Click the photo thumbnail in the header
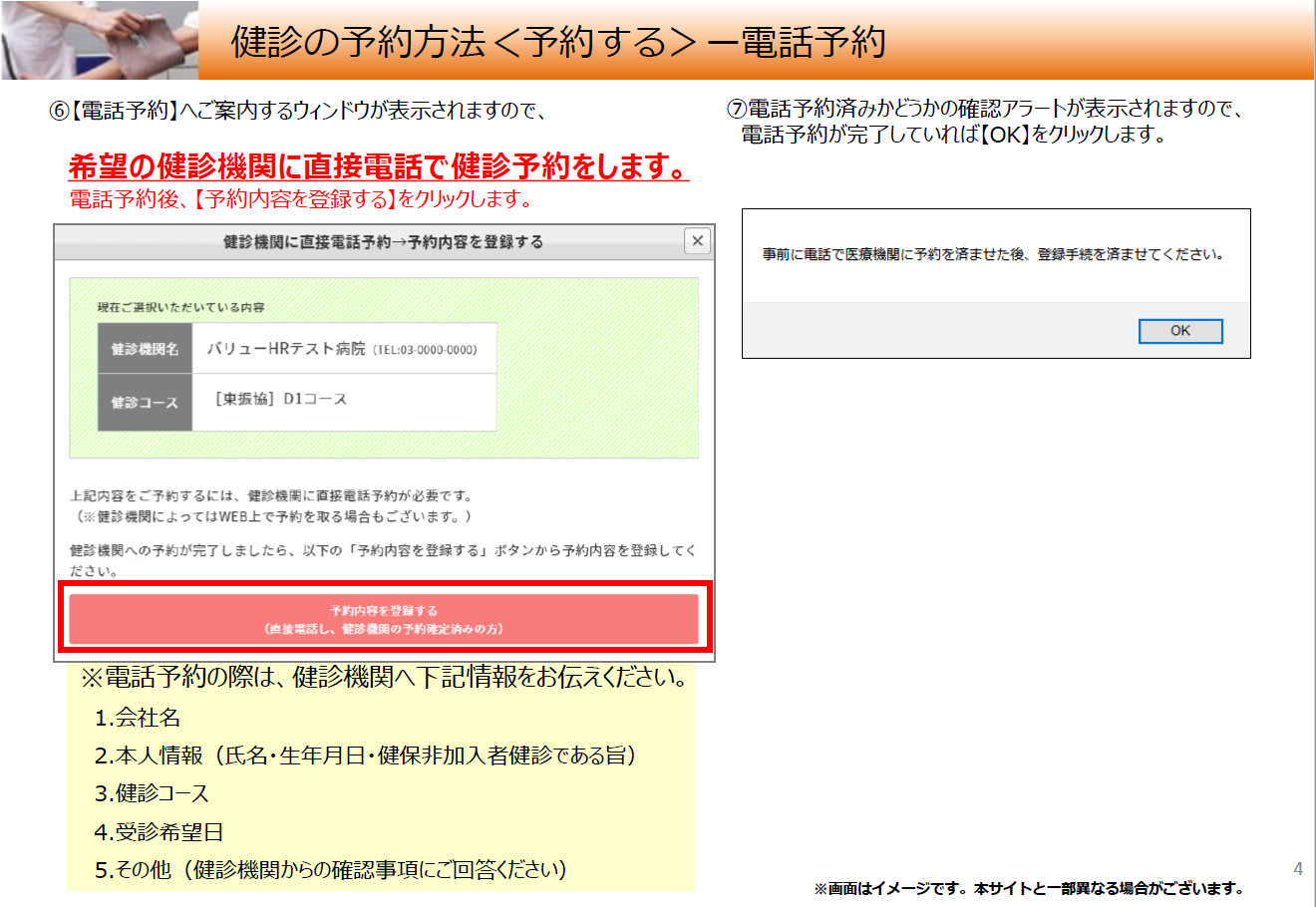This screenshot has width=1316, height=907. (x=100, y=40)
